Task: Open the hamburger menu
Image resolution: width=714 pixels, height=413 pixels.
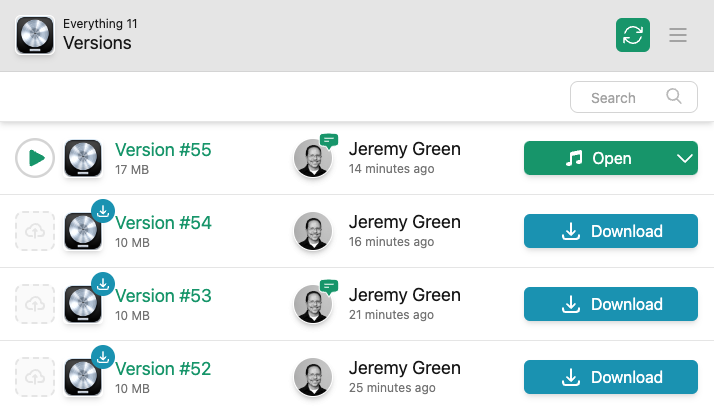Action: tap(678, 35)
